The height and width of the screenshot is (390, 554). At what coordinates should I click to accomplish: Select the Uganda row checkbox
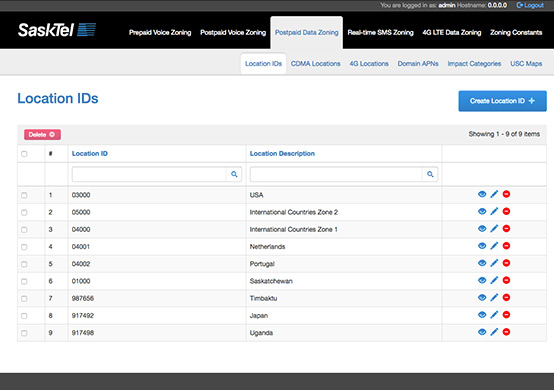click(x=24, y=333)
